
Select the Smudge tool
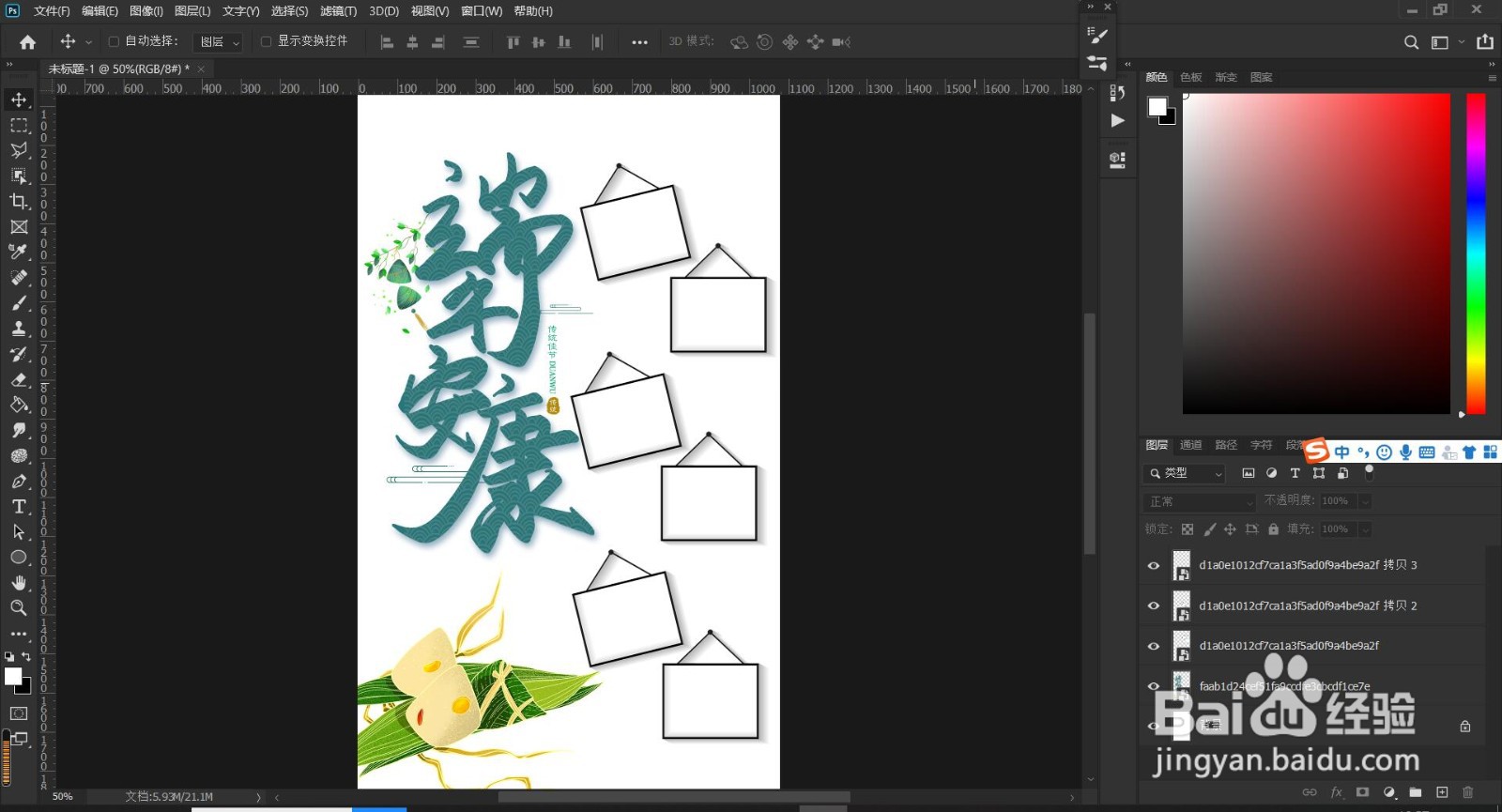(19, 430)
